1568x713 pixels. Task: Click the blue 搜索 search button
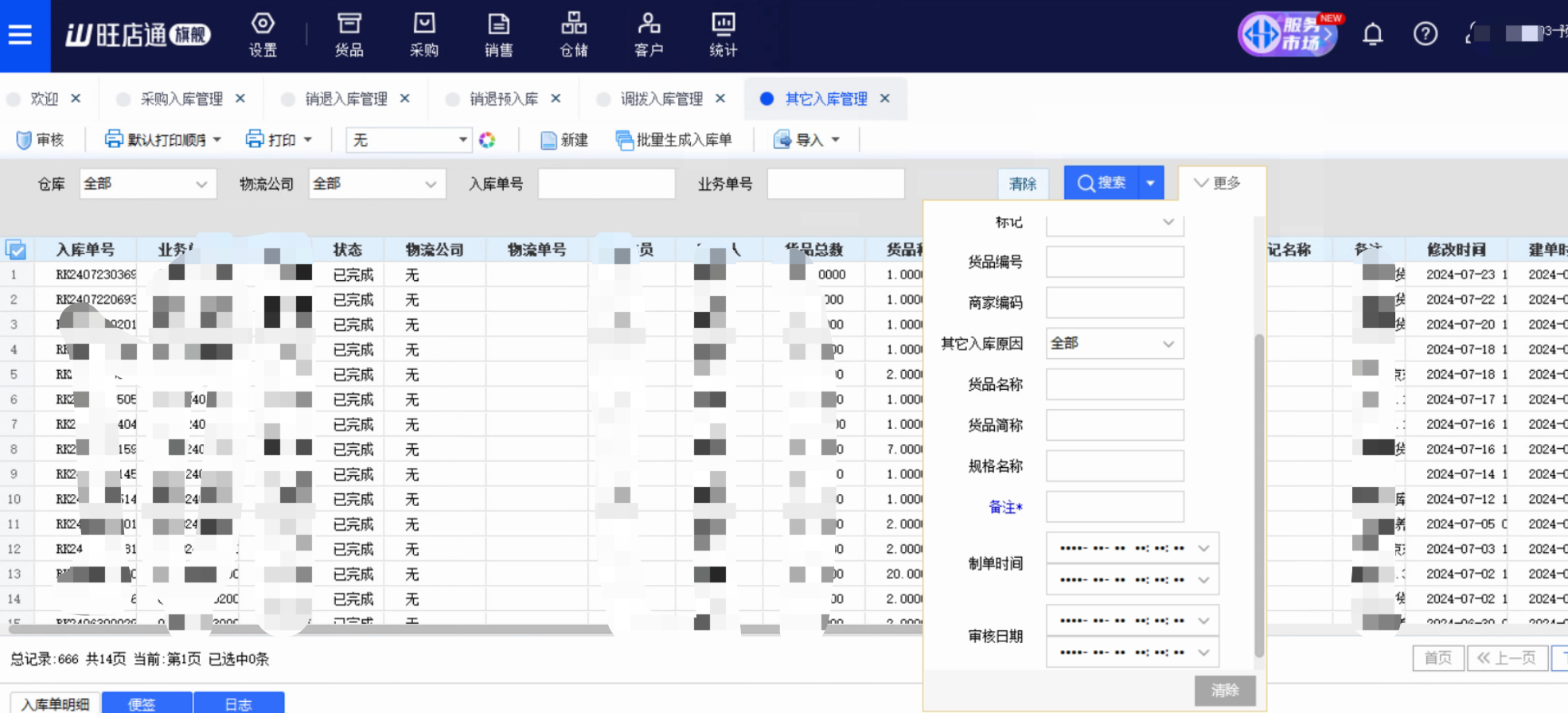[x=1102, y=183]
